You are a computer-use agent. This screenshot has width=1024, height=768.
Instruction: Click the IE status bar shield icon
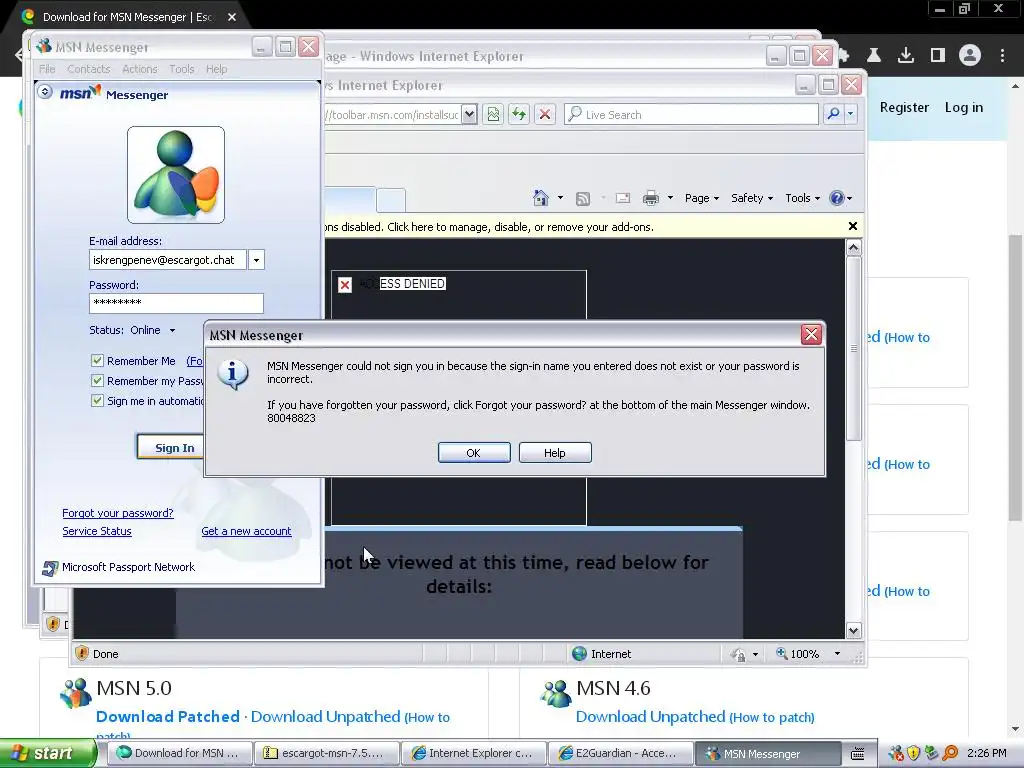point(82,653)
